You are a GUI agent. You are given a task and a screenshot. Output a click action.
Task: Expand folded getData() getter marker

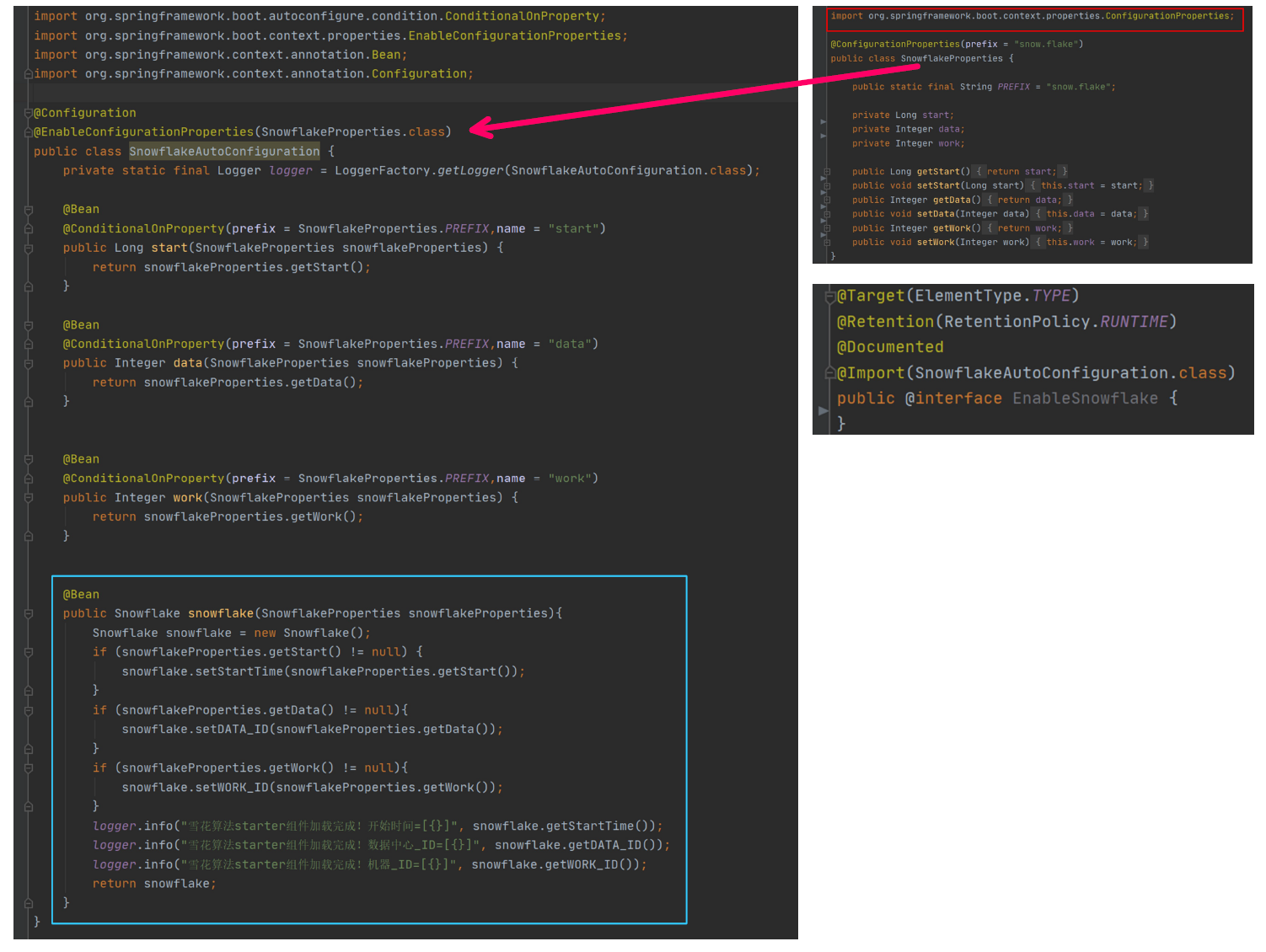(827, 201)
